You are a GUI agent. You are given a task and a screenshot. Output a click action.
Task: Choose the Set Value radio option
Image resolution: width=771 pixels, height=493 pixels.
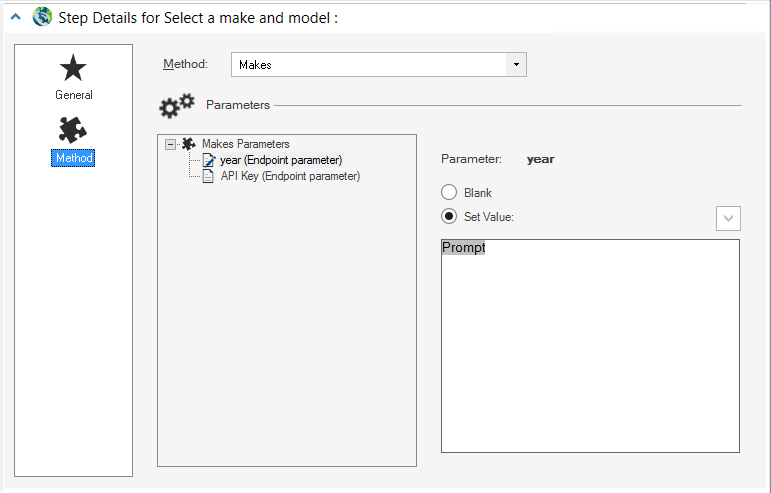[x=449, y=216]
